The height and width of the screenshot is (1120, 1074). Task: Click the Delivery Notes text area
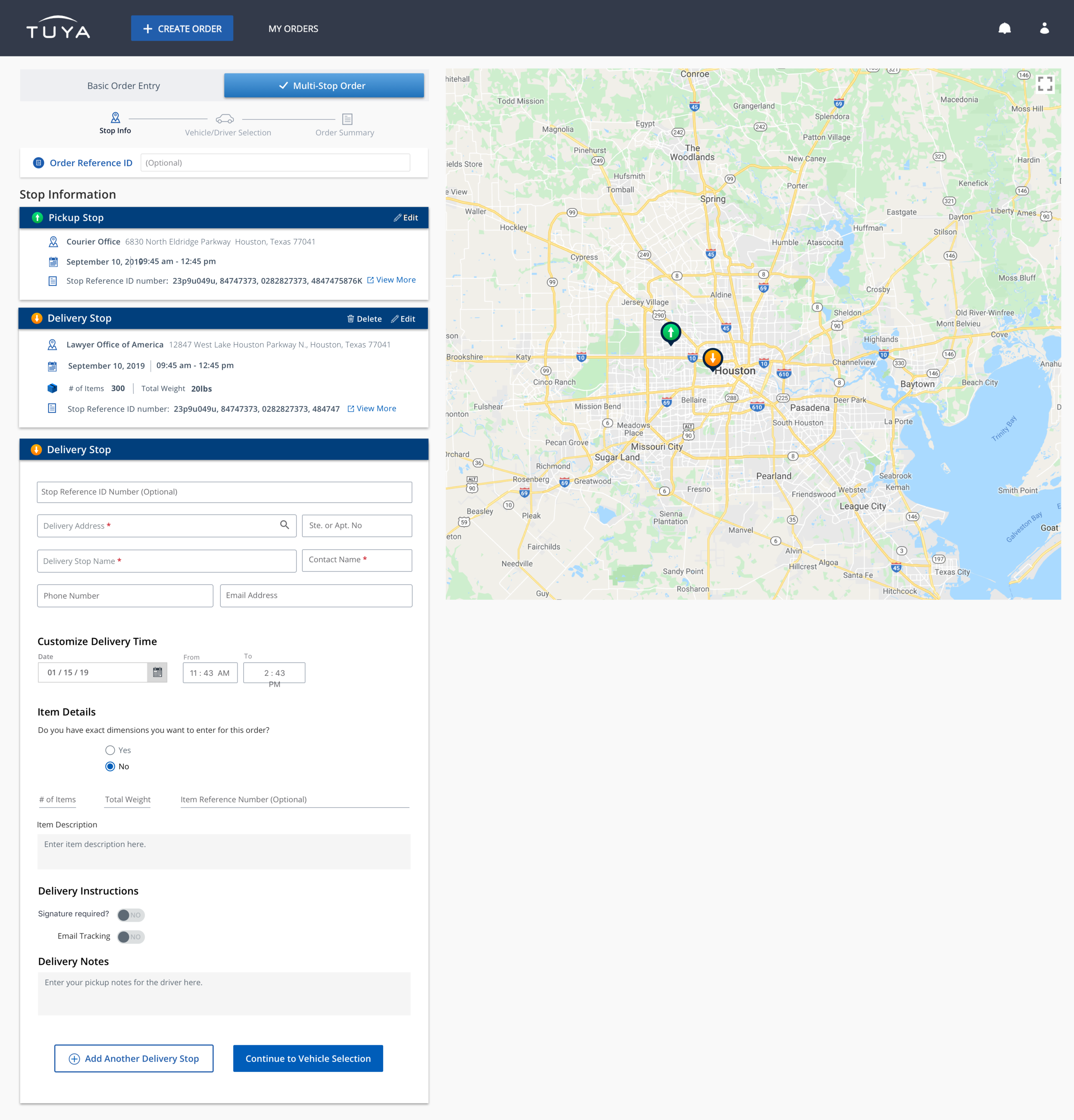224,994
